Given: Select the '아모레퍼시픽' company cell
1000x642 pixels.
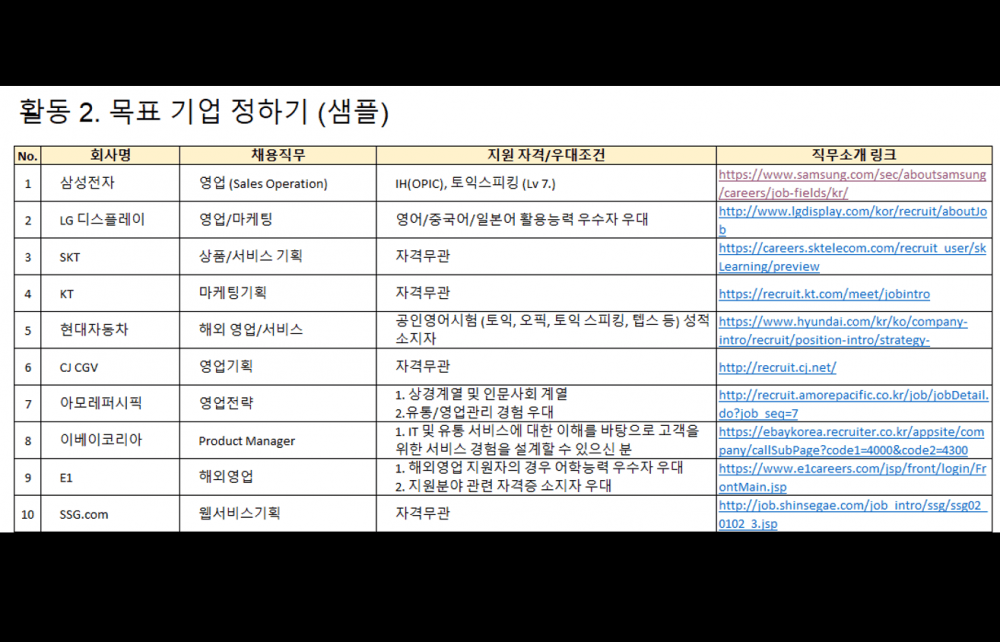Looking at the screenshot, I should pyautogui.click(x=110, y=404).
